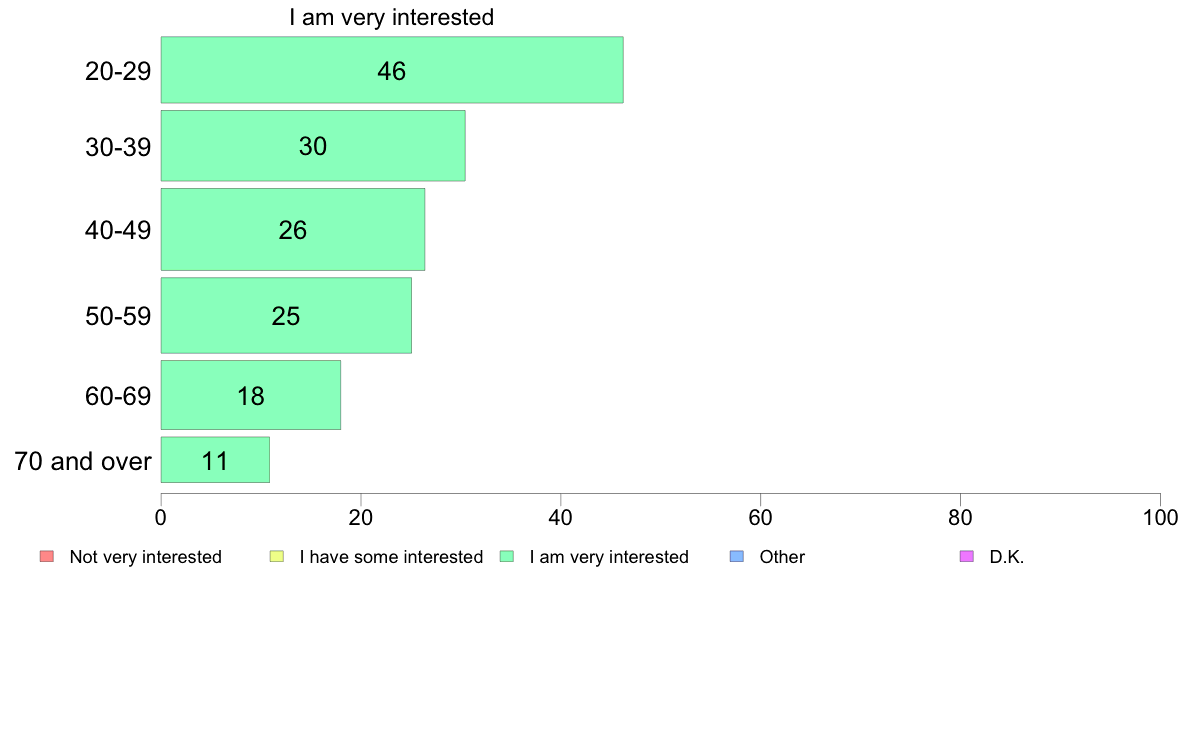Image resolution: width=1188 pixels, height=736 pixels.
Task: Click the 20-29 age group label
Action: (x=118, y=71)
